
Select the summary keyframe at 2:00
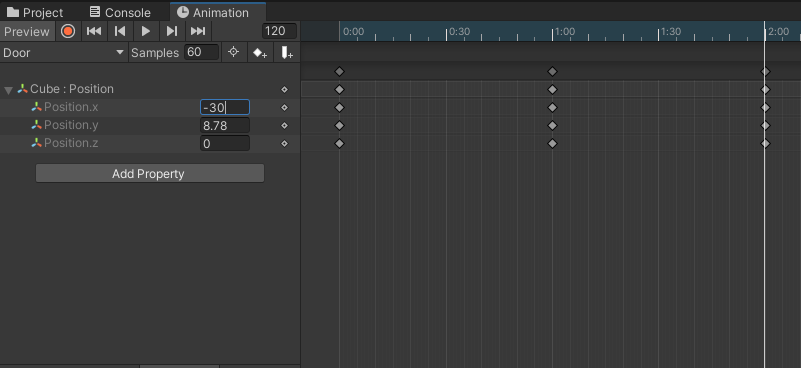765,72
